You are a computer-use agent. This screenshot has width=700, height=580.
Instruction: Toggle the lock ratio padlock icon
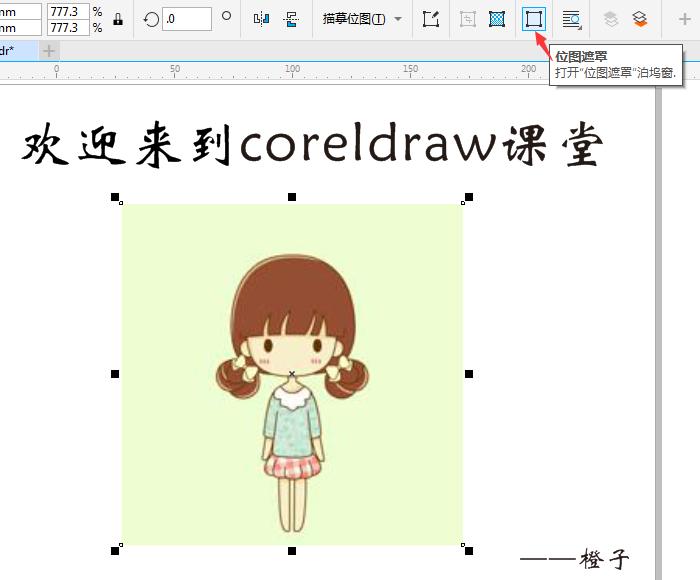[x=118, y=19]
